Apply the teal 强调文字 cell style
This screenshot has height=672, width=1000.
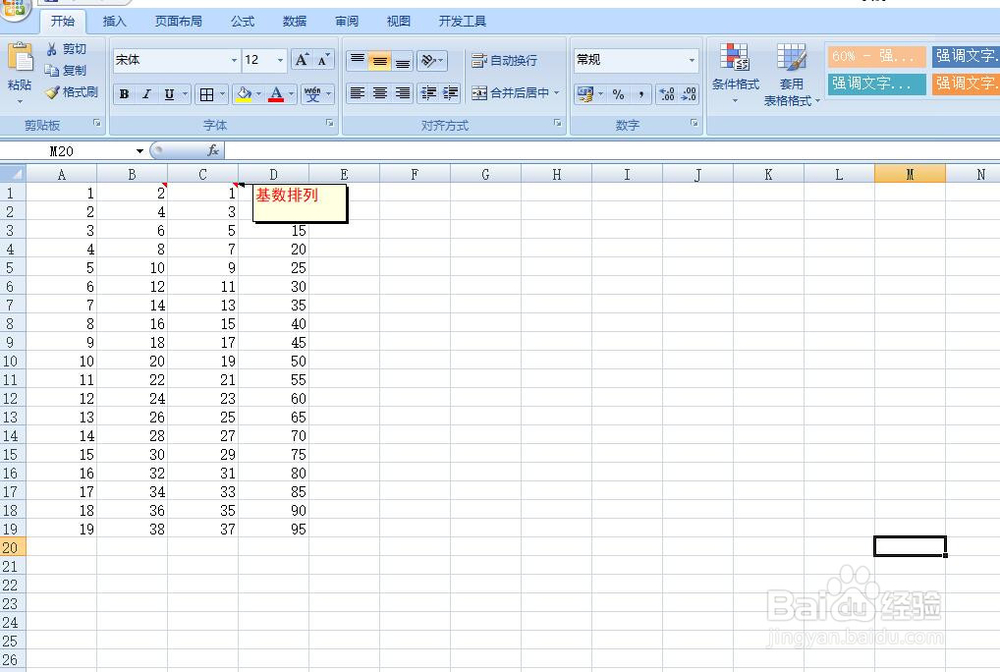876,84
